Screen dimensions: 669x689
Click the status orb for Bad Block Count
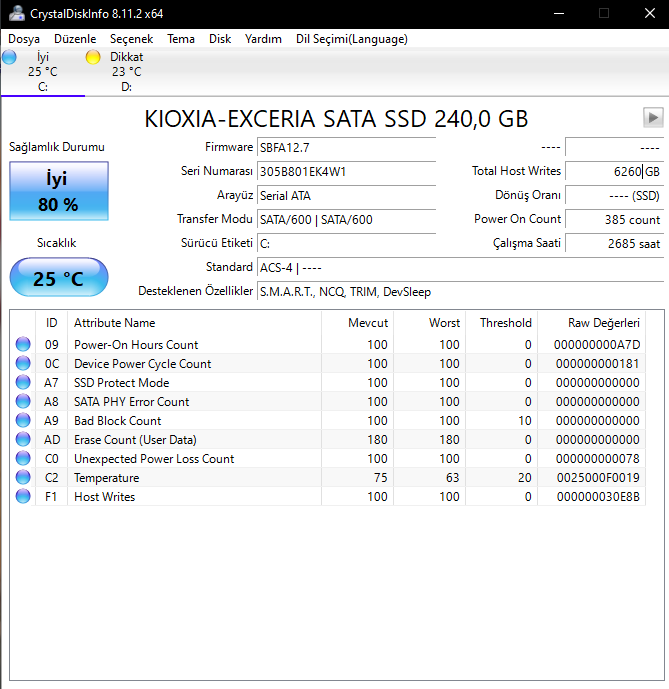pos(23,420)
